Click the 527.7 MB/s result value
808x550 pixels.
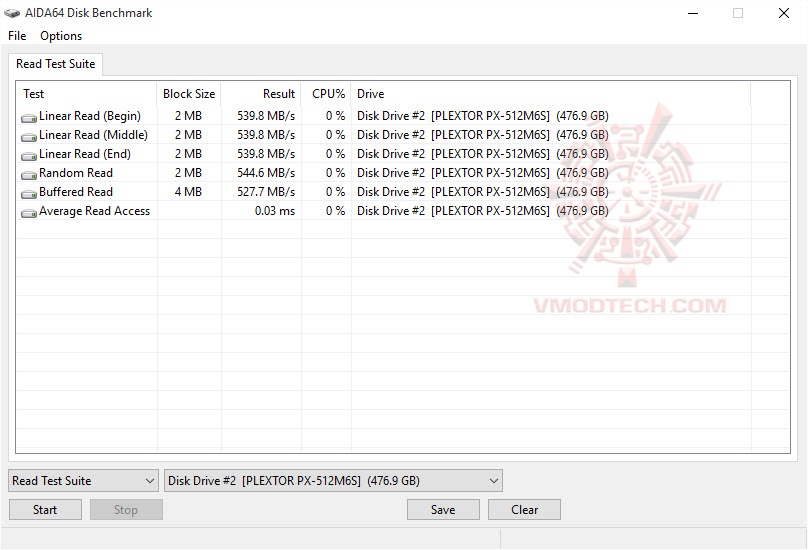click(266, 192)
